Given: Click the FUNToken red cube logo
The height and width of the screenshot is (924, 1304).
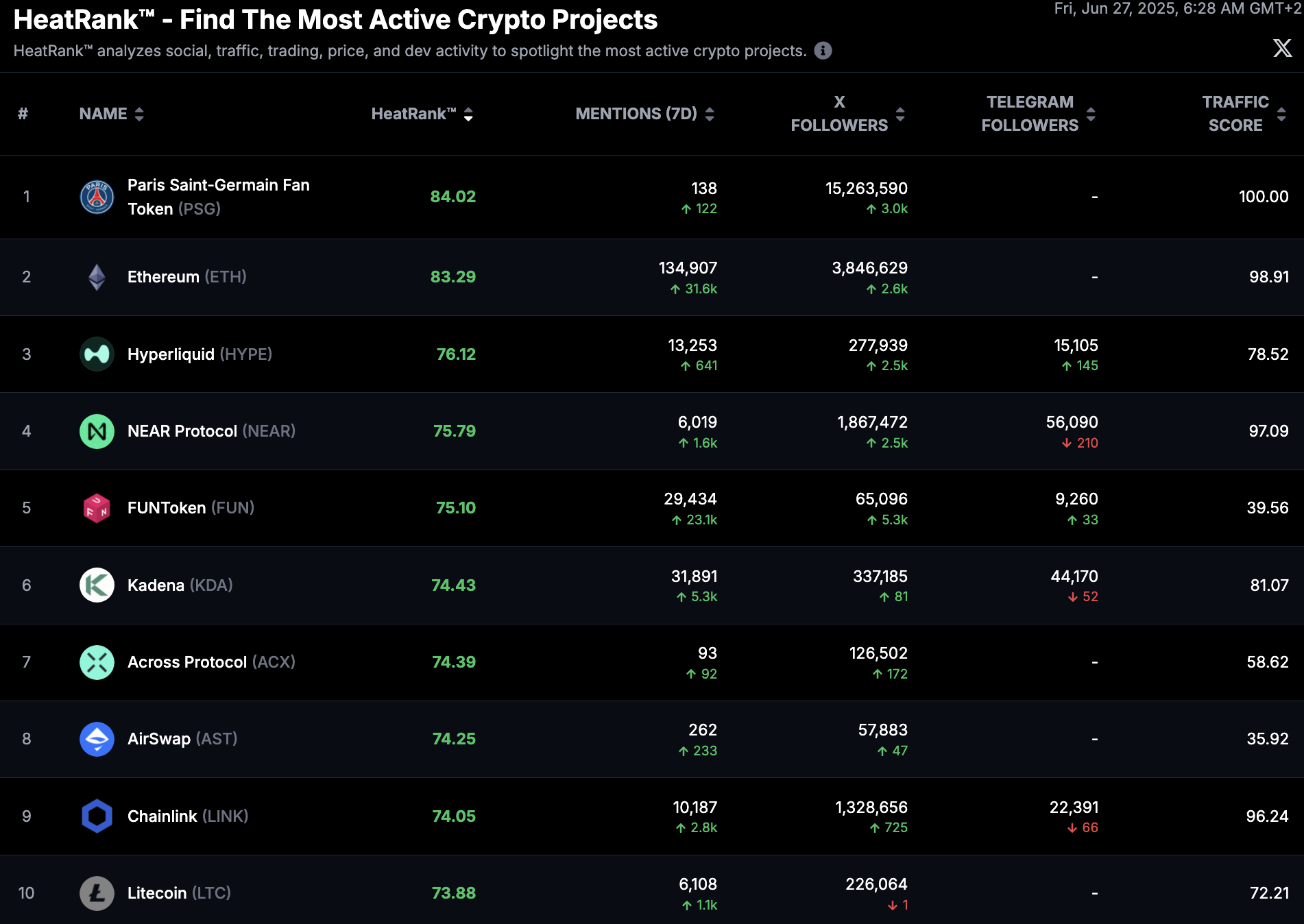Looking at the screenshot, I should pyautogui.click(x=97, y=508).
